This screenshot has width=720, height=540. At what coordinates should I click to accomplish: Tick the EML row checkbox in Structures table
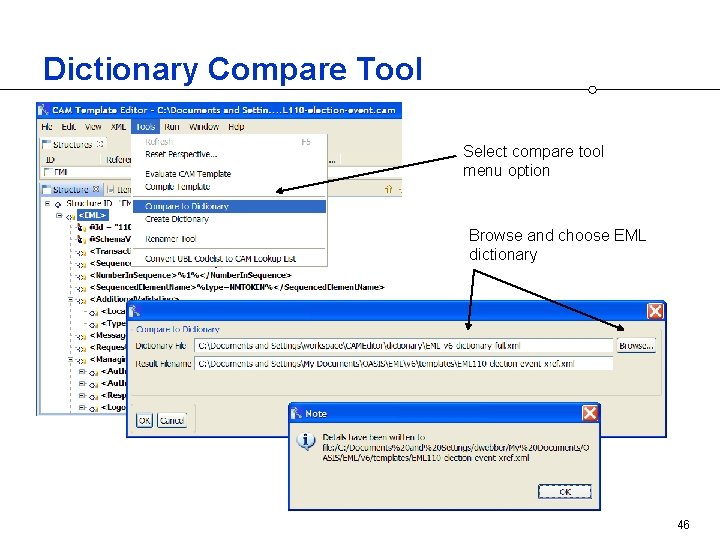47,172
